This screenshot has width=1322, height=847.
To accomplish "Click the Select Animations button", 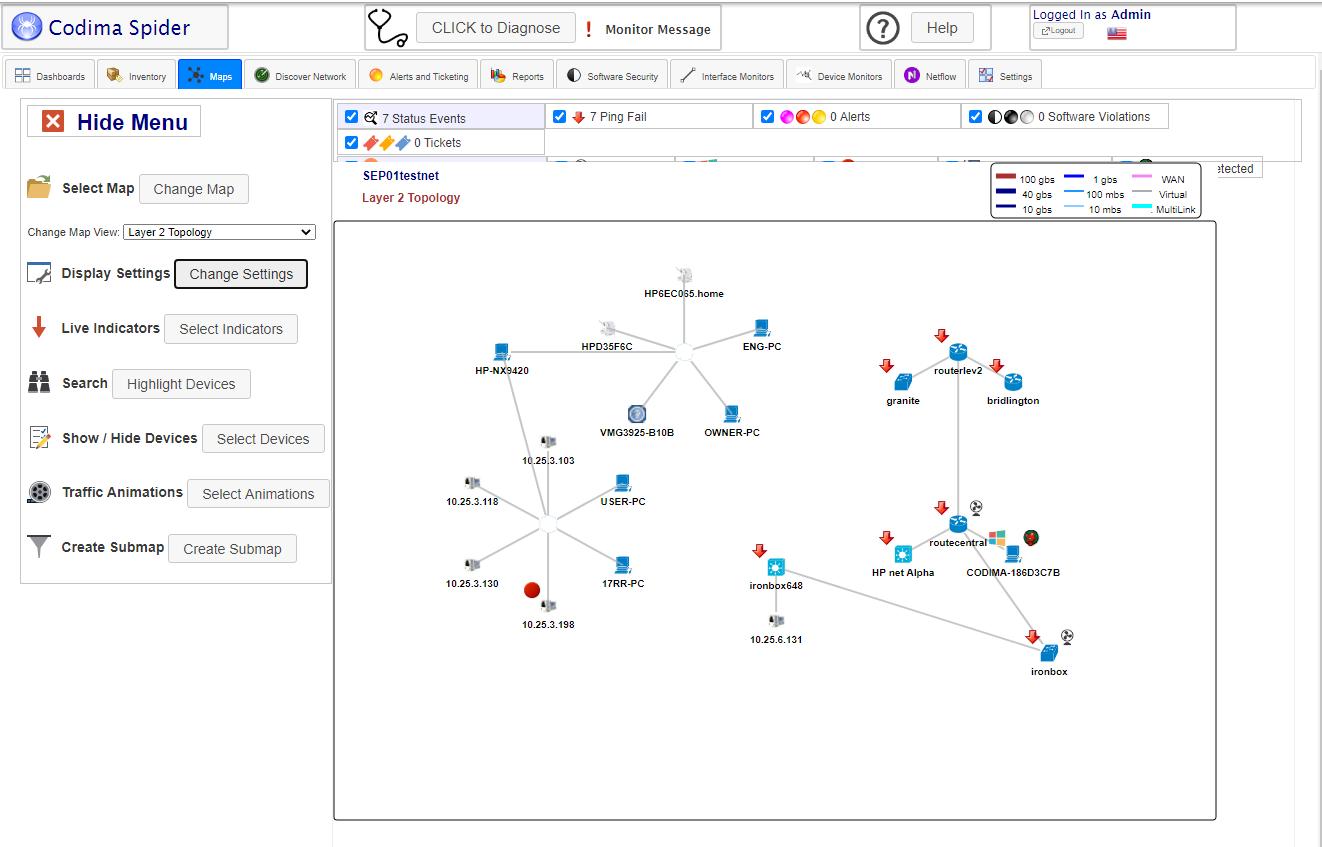I will point(258,494).
